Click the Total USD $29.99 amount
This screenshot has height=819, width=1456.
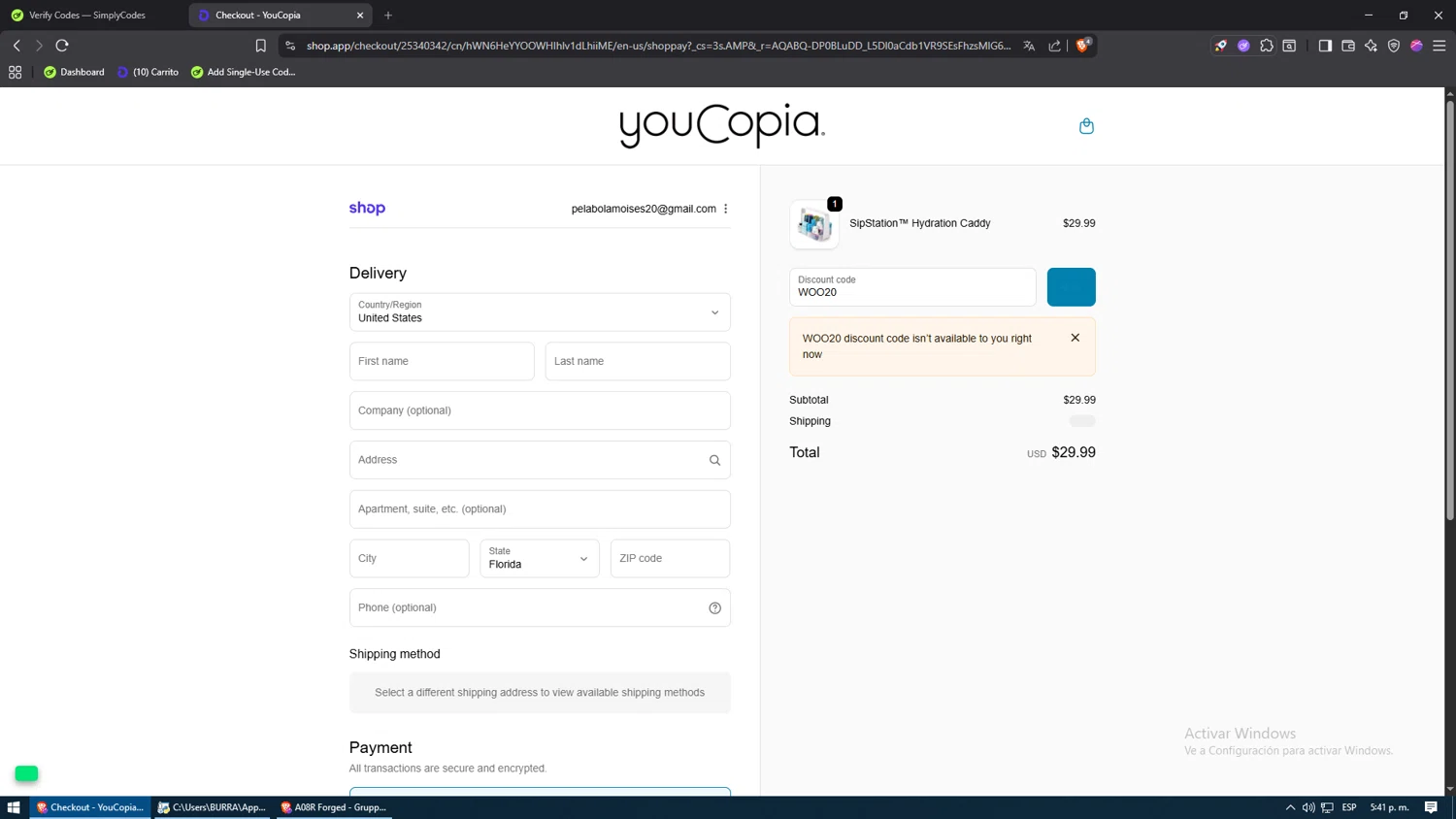tap(1074, 452)
